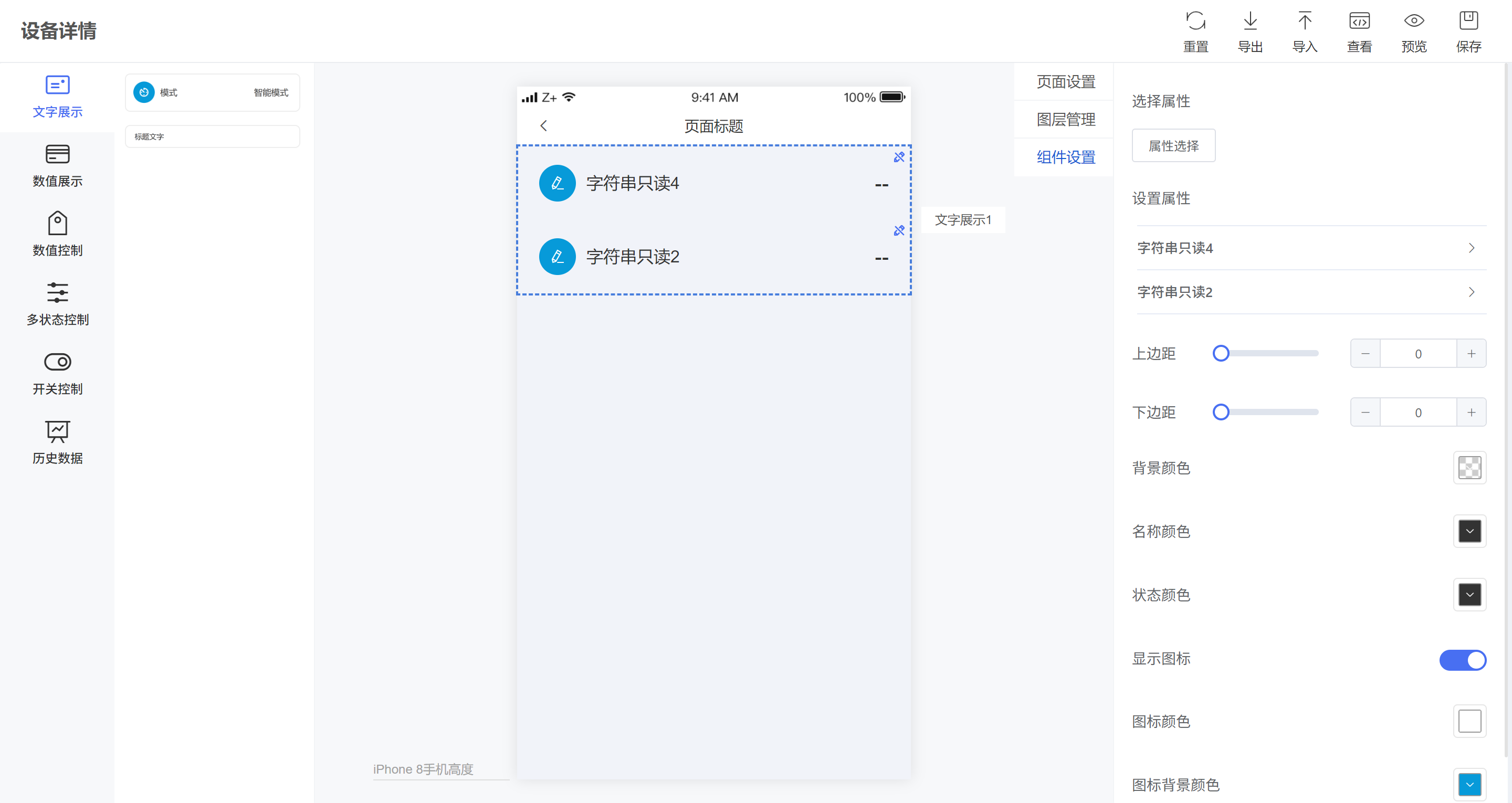Screen dimensions: 1512x803
Task: Open the 状态颜色 color dropdown
Action: click(x=1469, y=595)
